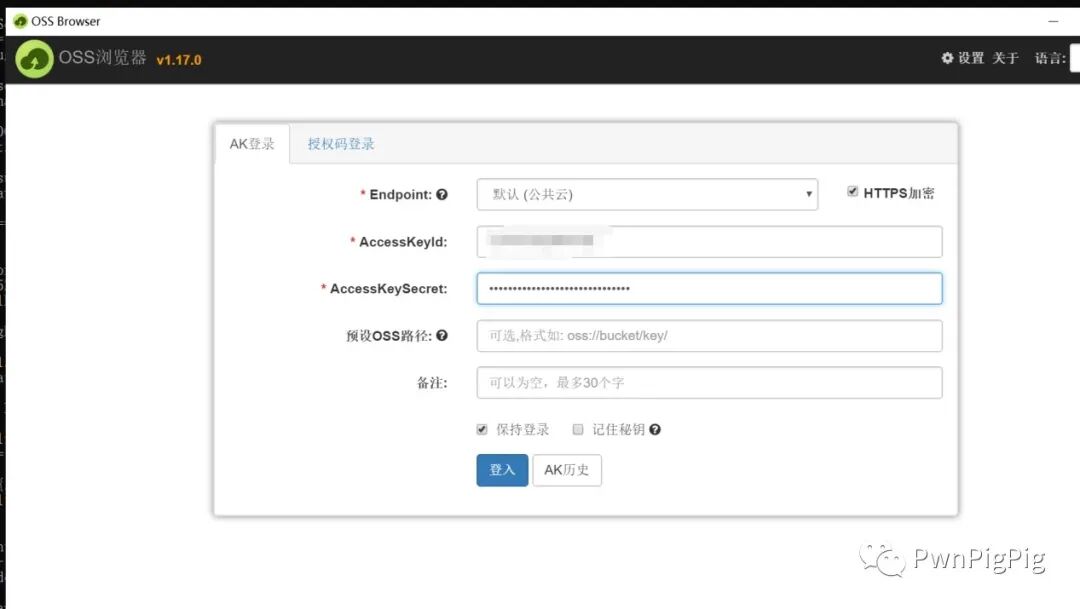The image size is (1080, 609).
Task: Open help icon next to 记住秘钥
Action: tap(655, 429)
